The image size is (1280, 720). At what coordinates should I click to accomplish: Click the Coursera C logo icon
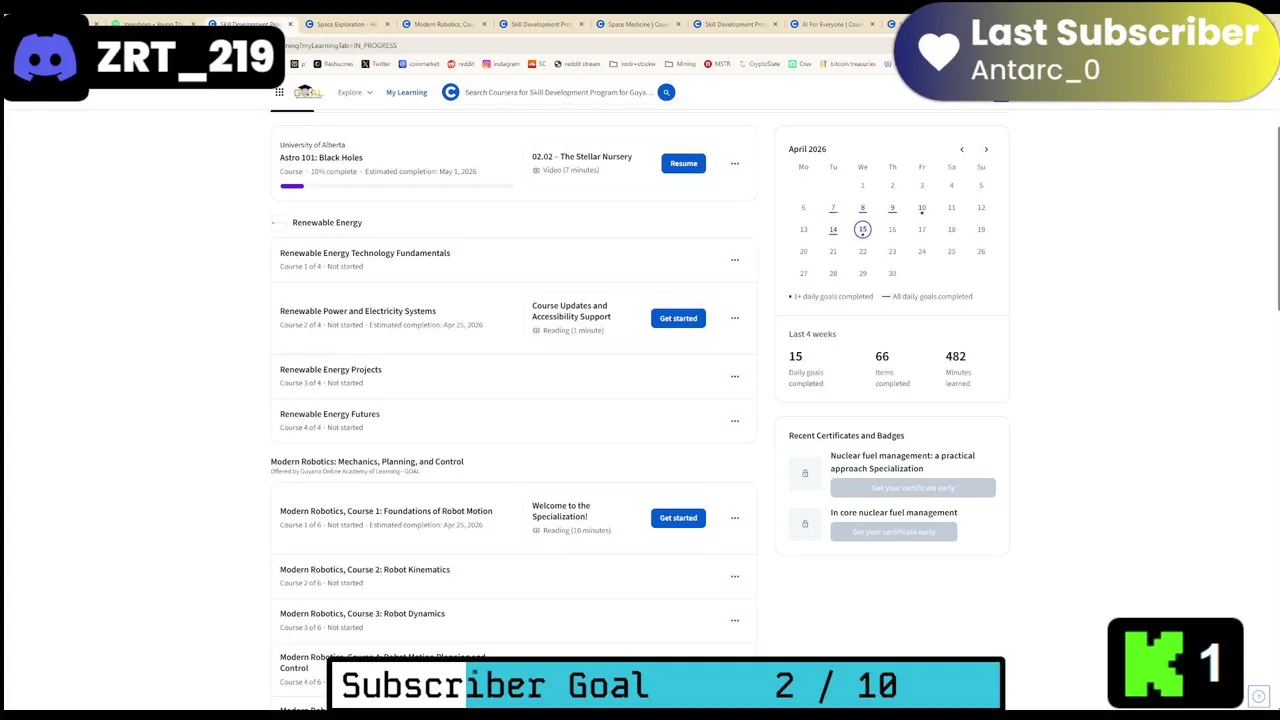(x=451, y=92)
